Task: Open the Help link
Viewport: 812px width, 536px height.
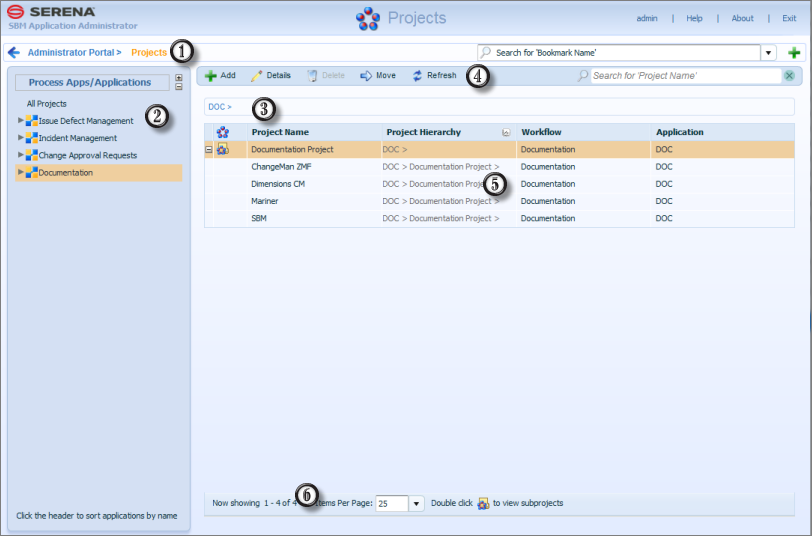Action: (x=694, y=18)
